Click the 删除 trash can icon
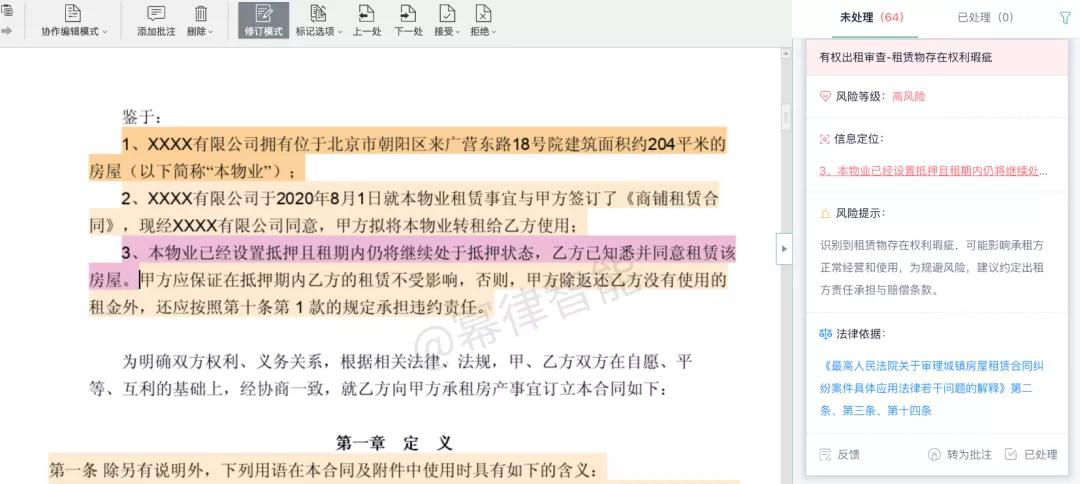The width and height of the screenshot is (1080, 484). click(200, 13)
